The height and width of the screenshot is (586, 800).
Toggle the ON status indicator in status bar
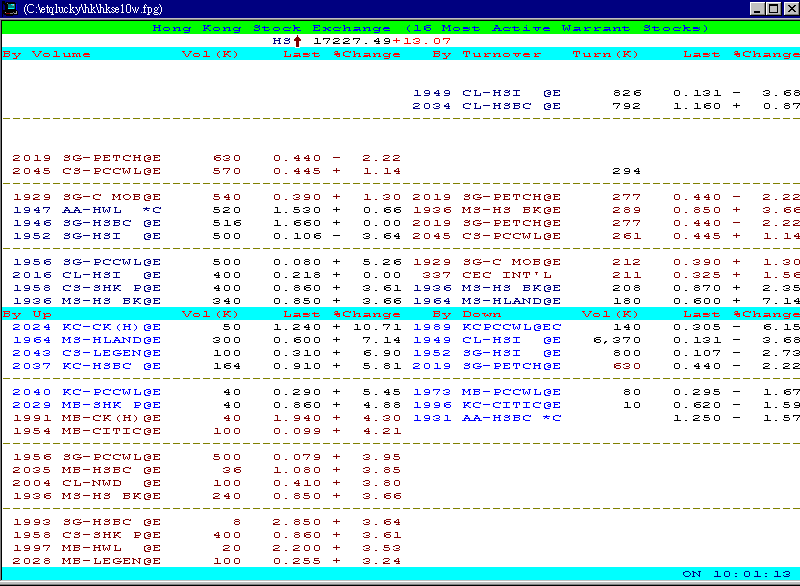(692, 574)
